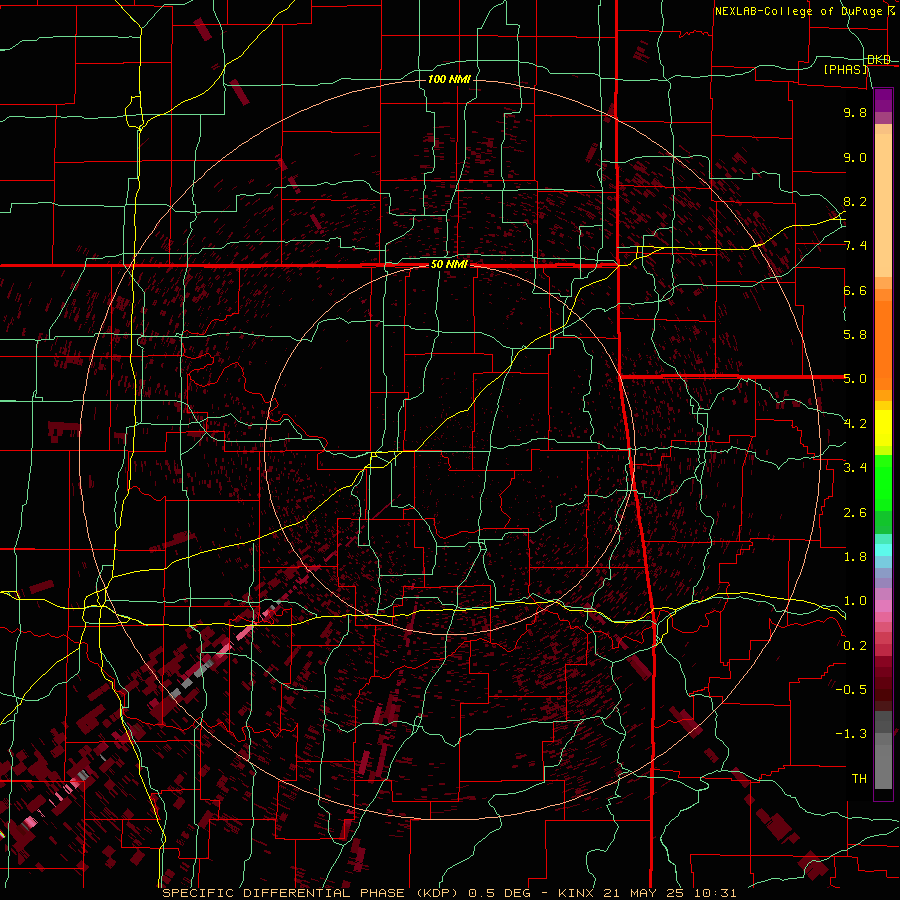Click the 8.2 value on the color scale
Image resolution: width=900 pixels, height=900 pixels.
point(855,201)
